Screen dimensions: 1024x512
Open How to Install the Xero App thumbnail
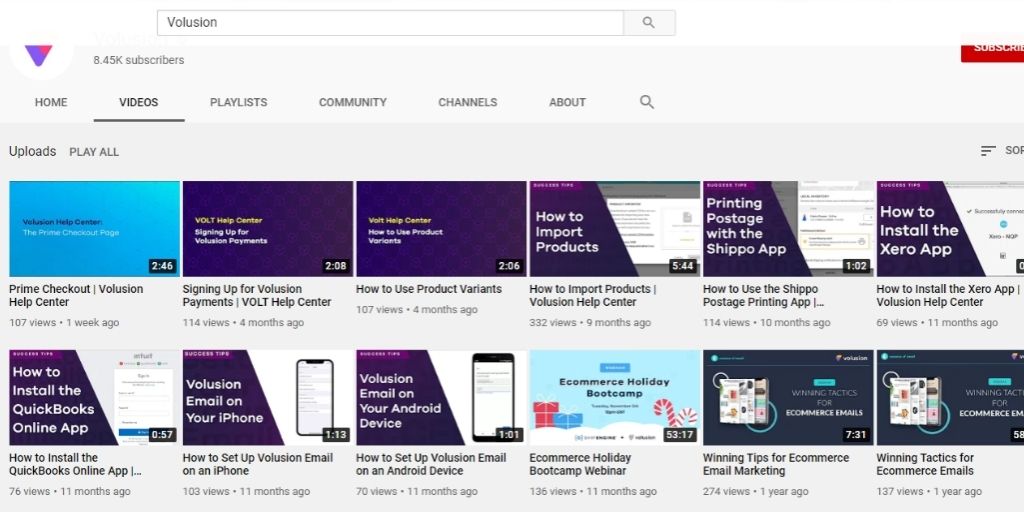(x=950, y=229)
